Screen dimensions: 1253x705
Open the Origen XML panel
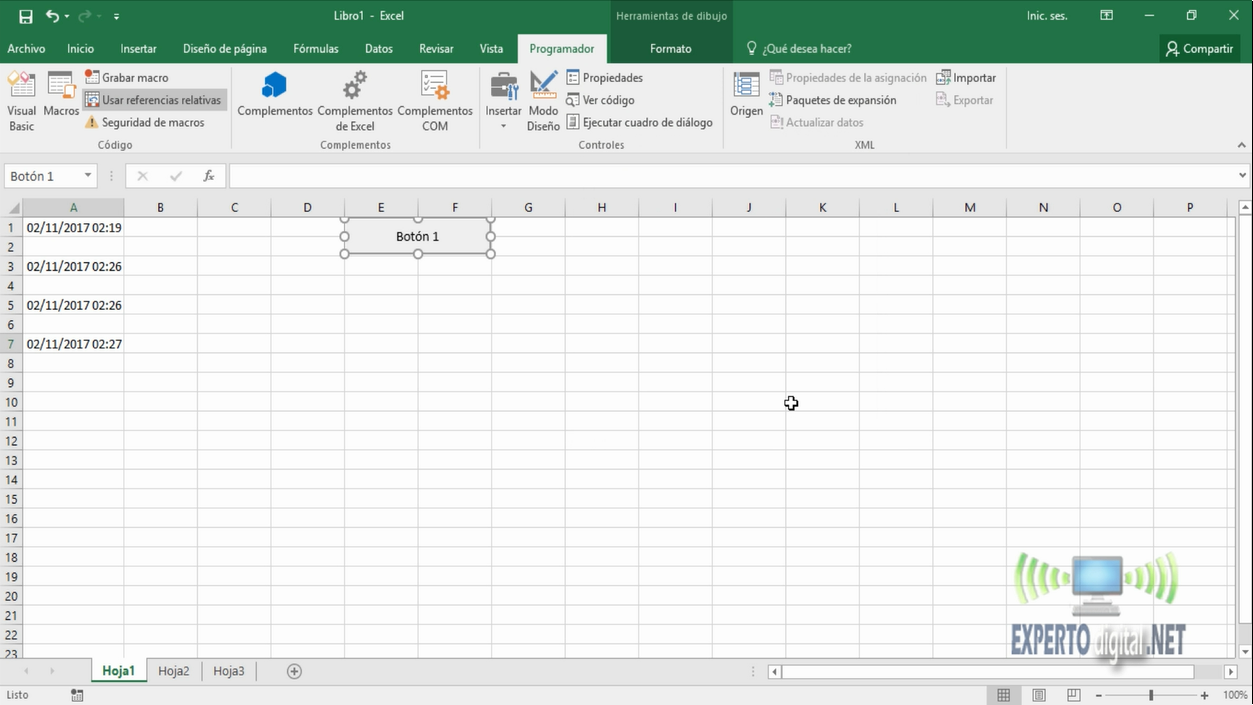pos(746,96)
